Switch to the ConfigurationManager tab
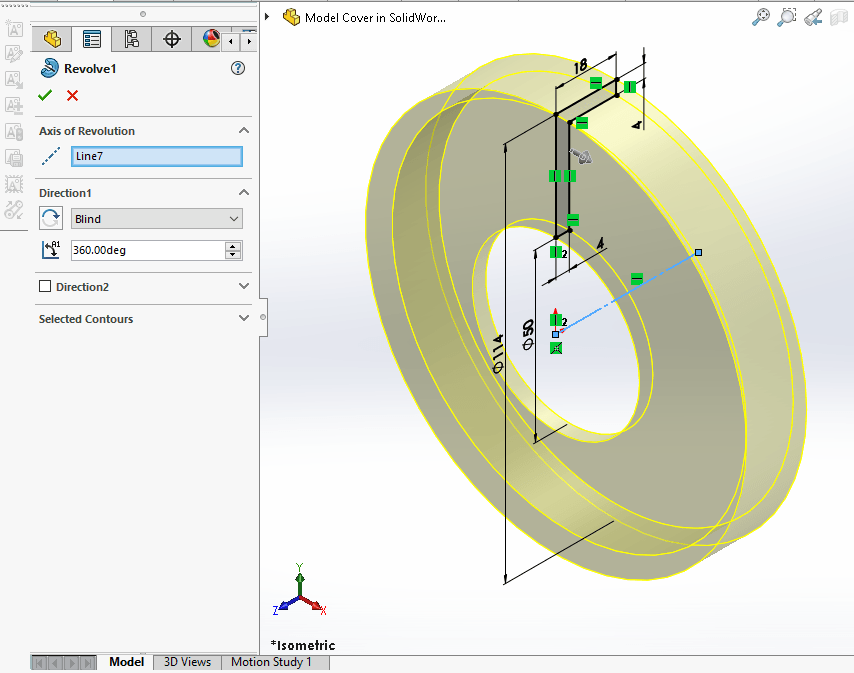This screenshot has height=673, width=854. (131, 39)
